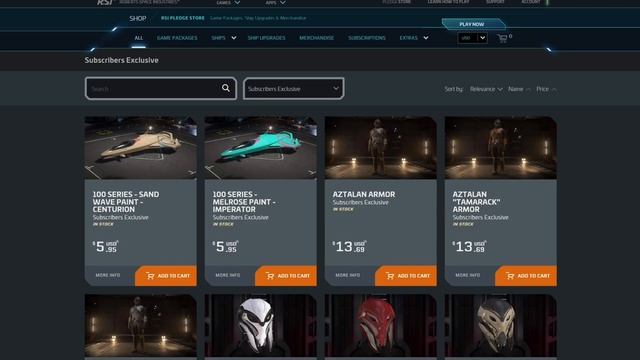View More Info for Melrose Paint

(x=228, y=276)
